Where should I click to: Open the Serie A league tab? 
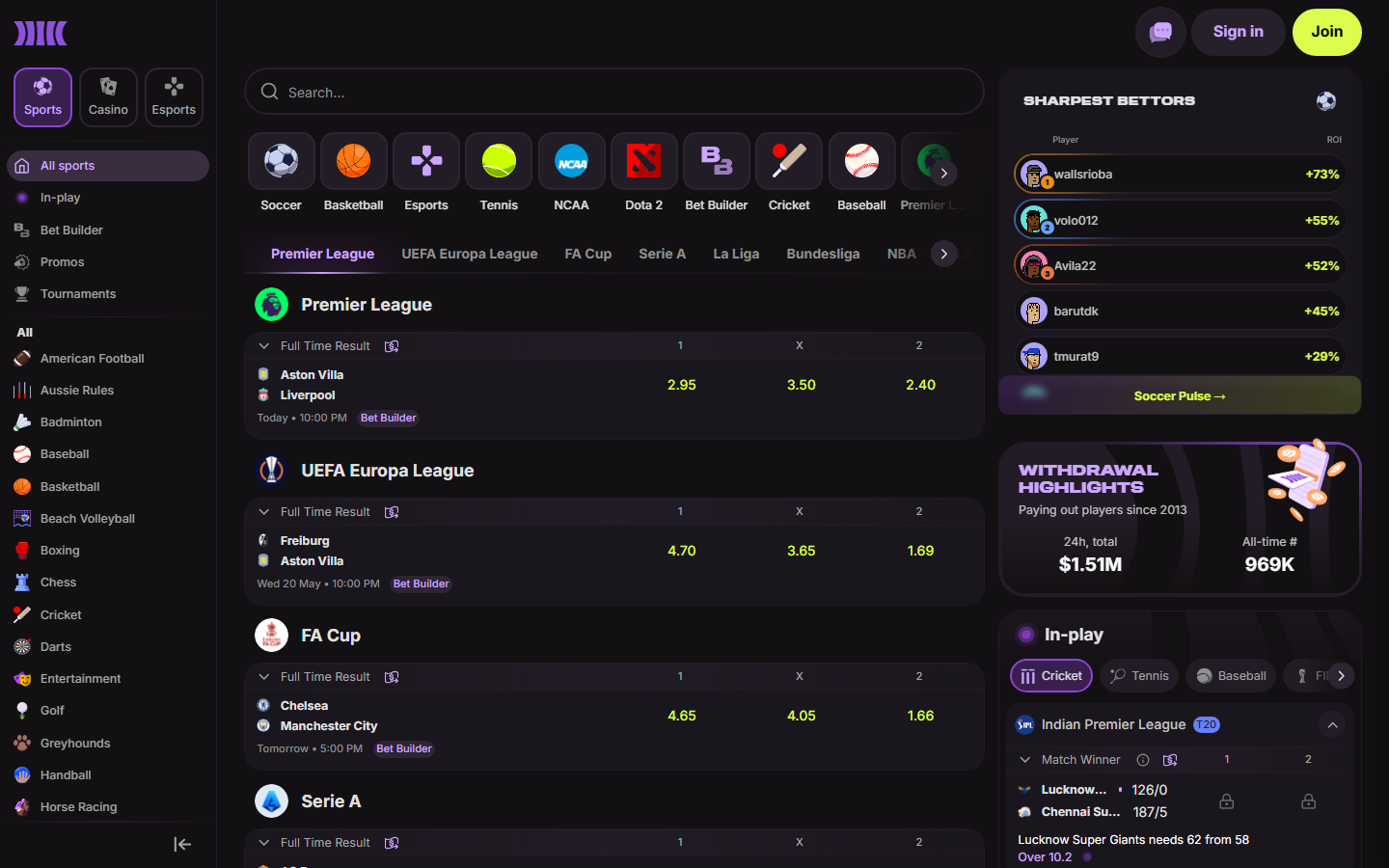click(662, 254)
